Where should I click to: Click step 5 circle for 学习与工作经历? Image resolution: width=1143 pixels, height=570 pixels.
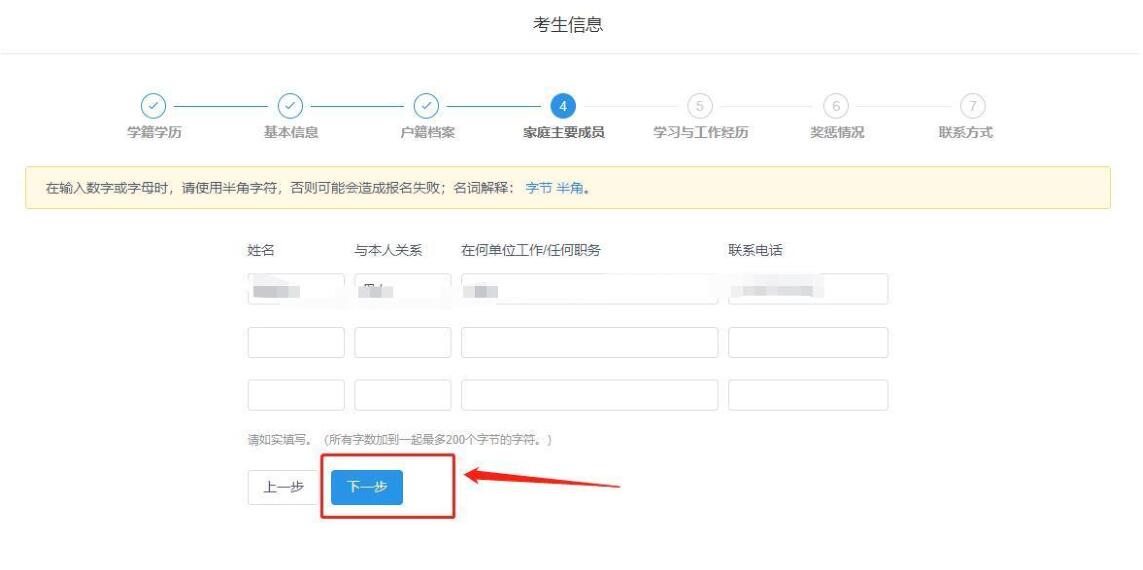click(x=700, y=105)
